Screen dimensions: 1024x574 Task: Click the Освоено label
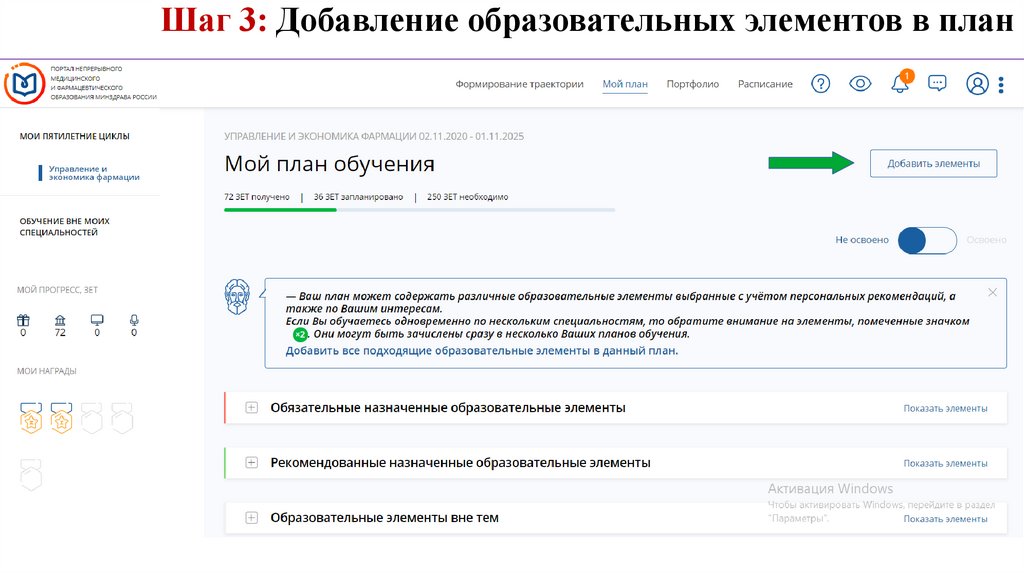(x=986, y=240)
